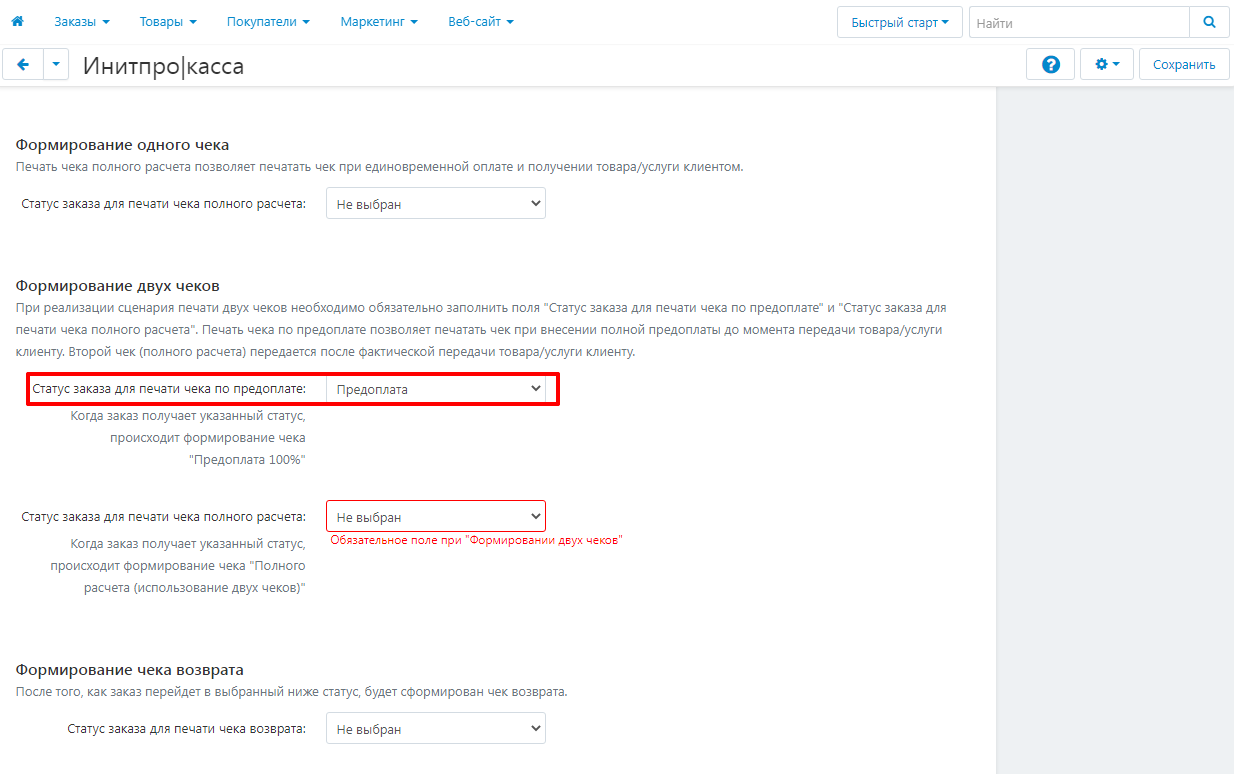Click the hint text mentioning "использование двух чеков"
1234x774 pixels.
click(x=179, y=566)
